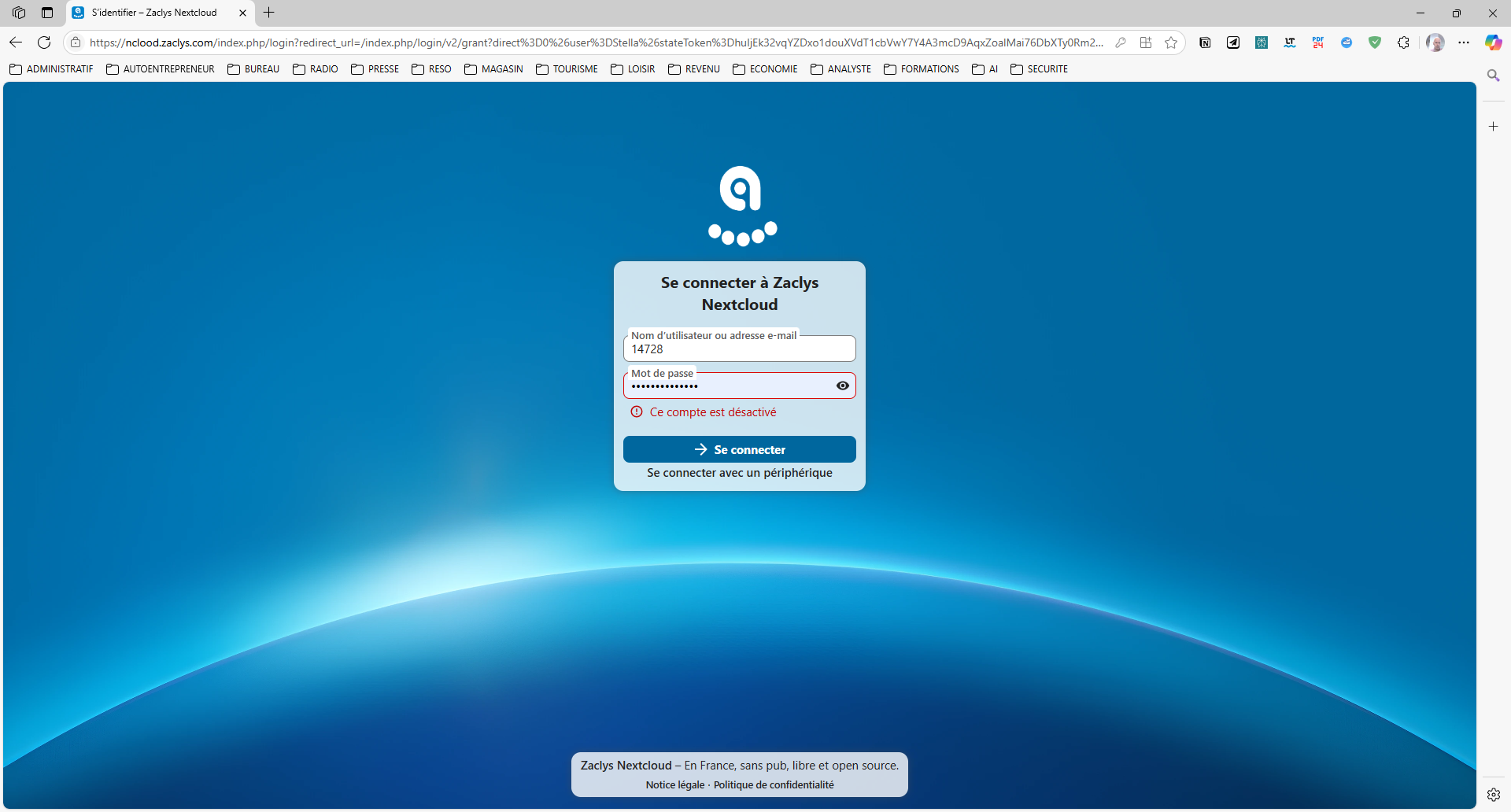This screenshot has width=1511, height=812.
Task: Open the Politique de confidentialité link
Action: click(x=774, y=785)
